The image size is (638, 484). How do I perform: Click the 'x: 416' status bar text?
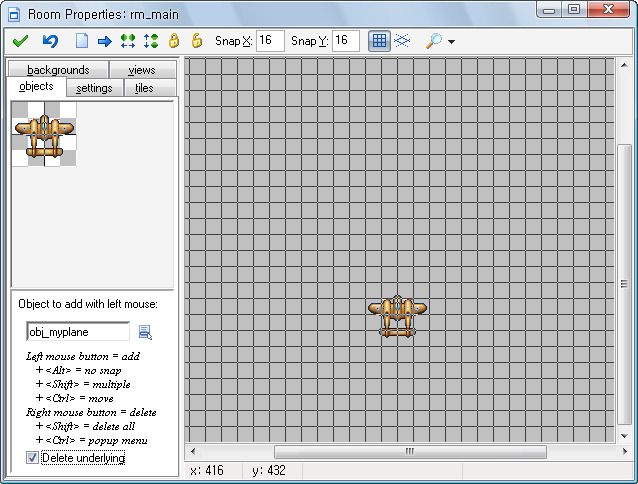tap(207, 471)
